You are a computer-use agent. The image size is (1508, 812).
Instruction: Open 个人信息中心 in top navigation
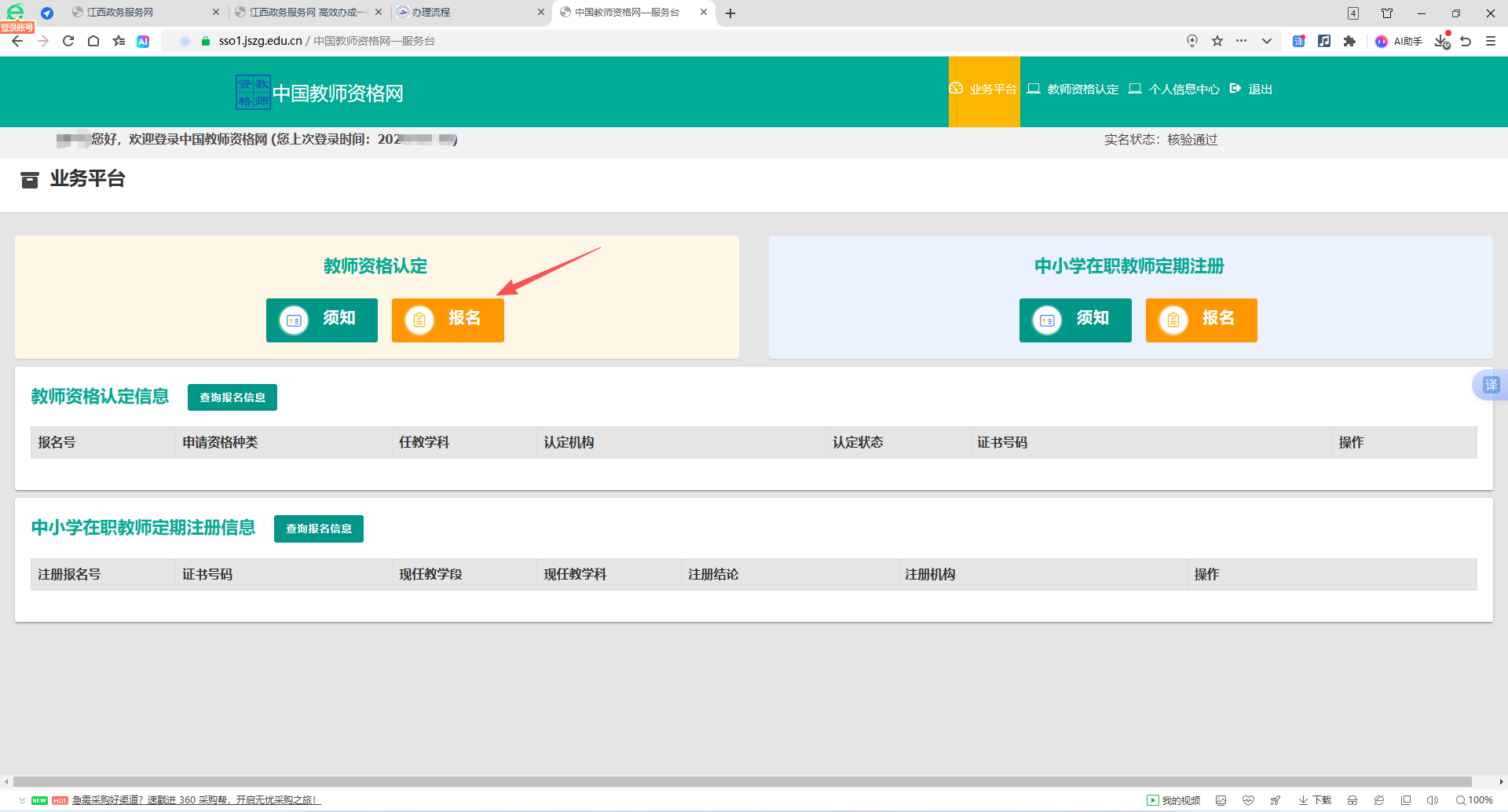[x=1174, y=90]
